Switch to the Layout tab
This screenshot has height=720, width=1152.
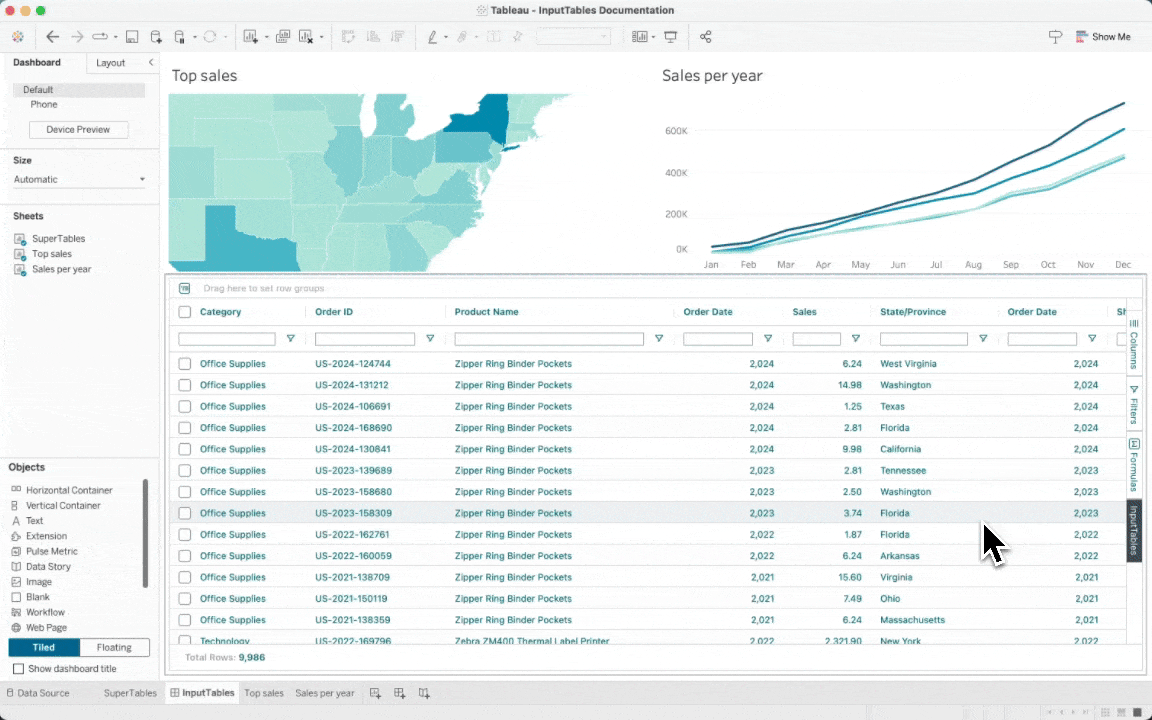110,63
